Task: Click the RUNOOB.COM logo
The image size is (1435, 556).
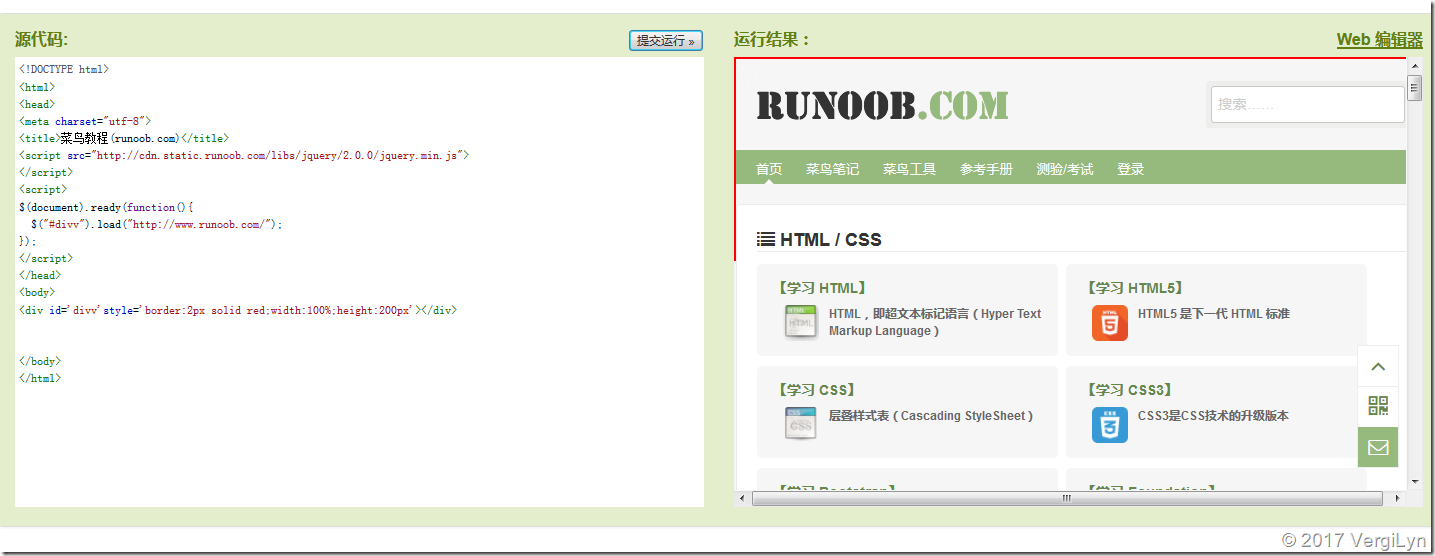Action: click(882, 105)
